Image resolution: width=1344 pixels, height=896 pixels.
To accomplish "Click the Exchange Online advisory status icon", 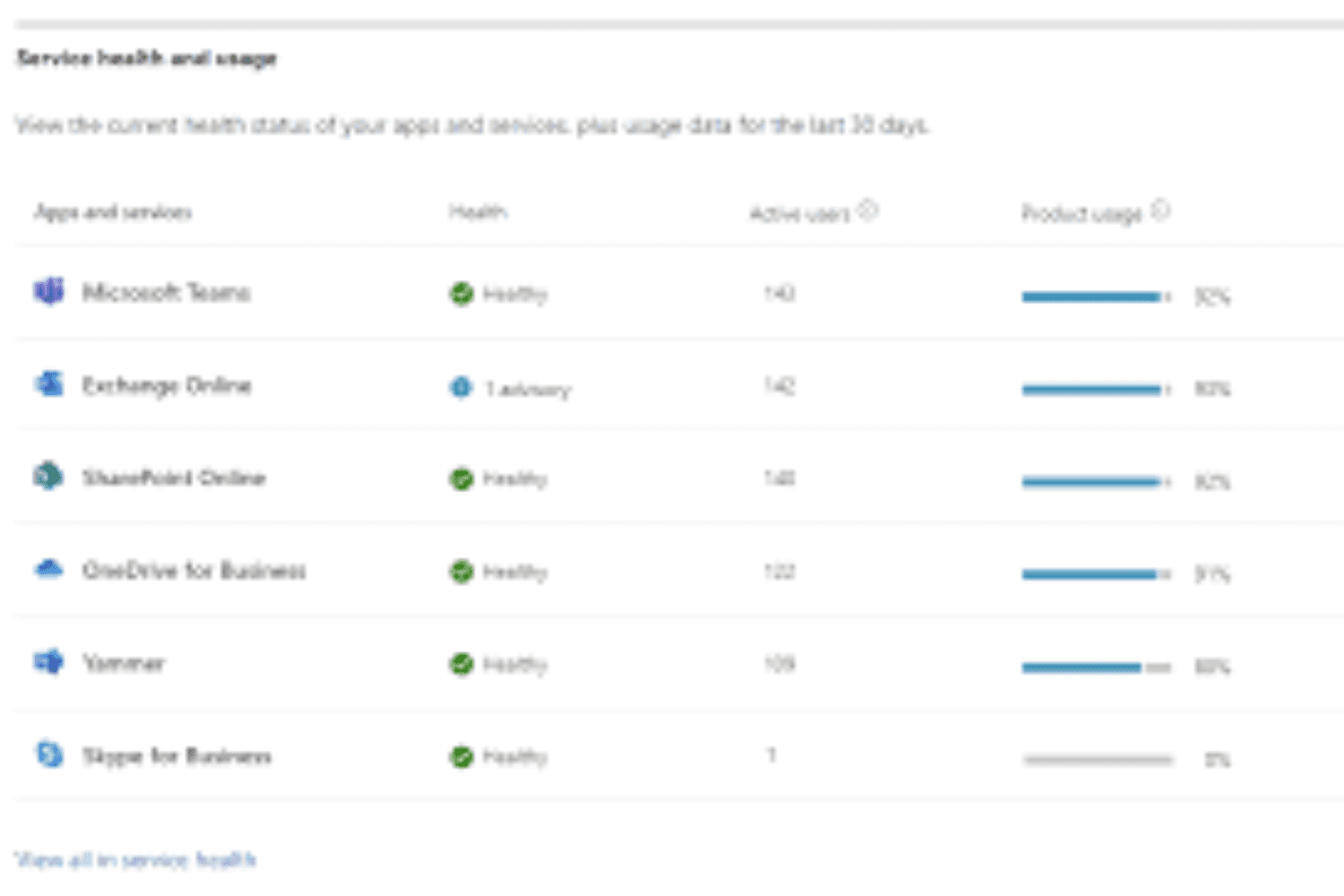I will click(461, 387).
